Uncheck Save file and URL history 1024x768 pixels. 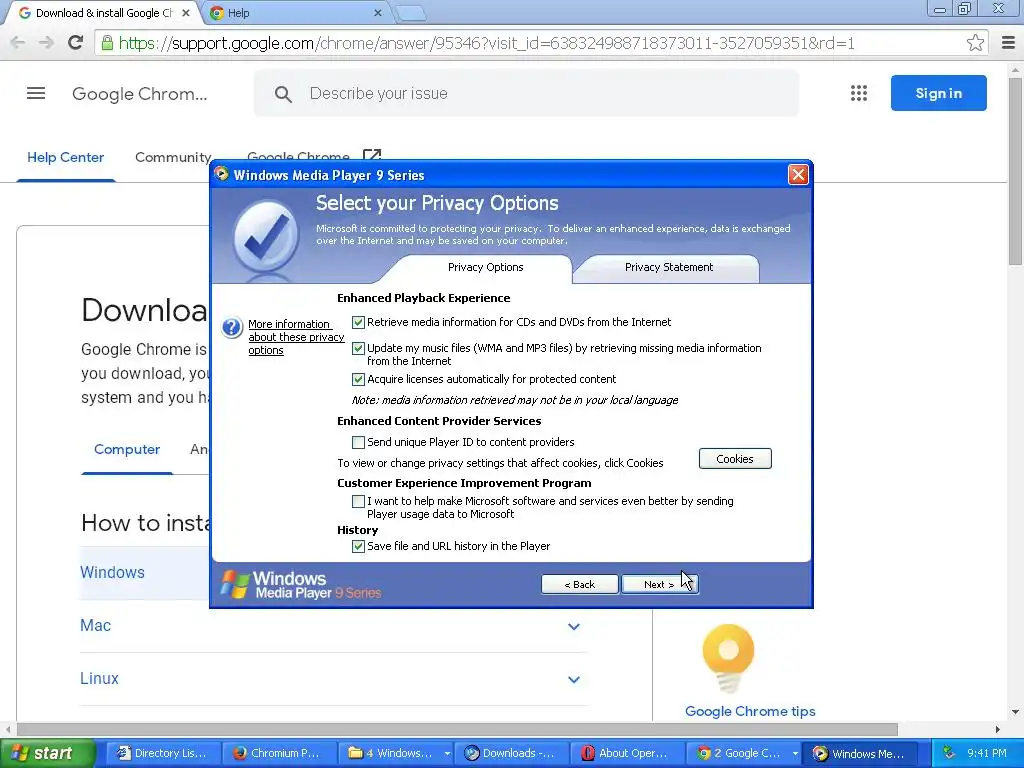tap(358, 546)
